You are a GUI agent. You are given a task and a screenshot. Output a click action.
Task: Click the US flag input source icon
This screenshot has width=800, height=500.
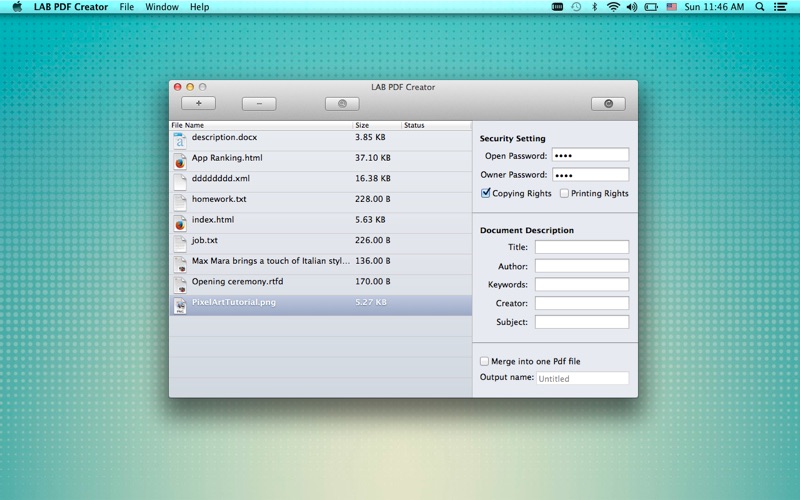point(671,7)
